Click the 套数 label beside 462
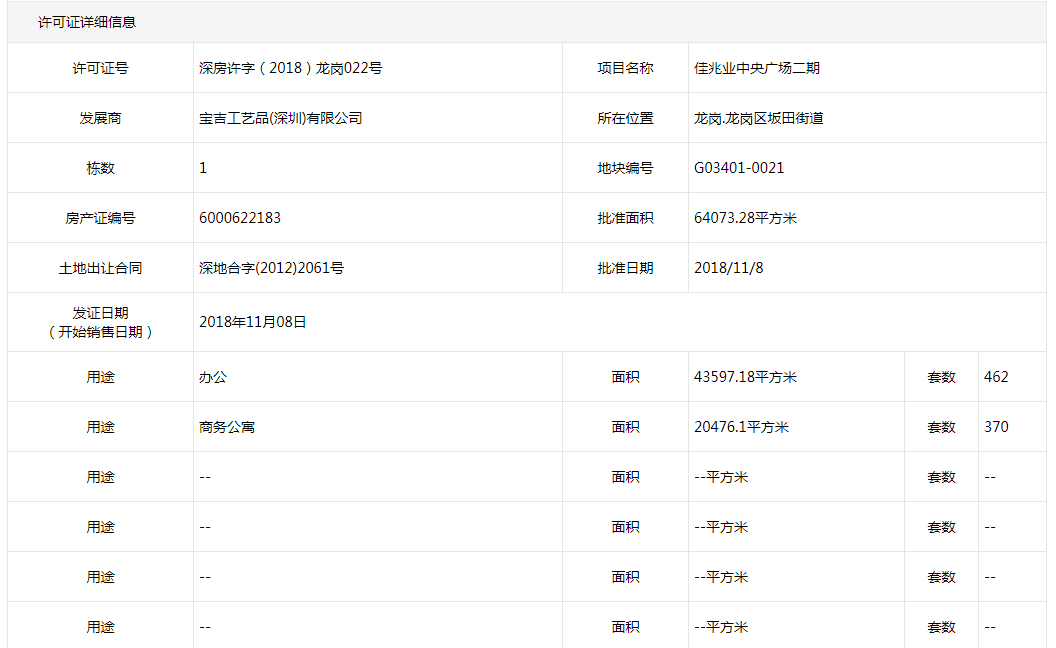 (x=942, y=377)
